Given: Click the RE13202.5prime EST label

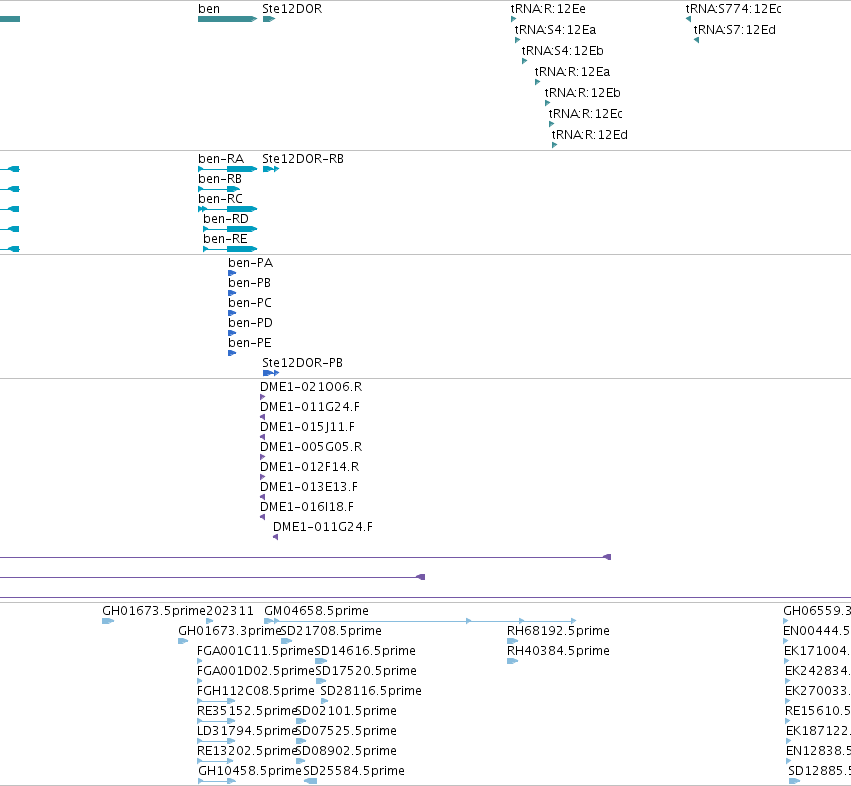Looking at the screenshot, I should [247, 751].
